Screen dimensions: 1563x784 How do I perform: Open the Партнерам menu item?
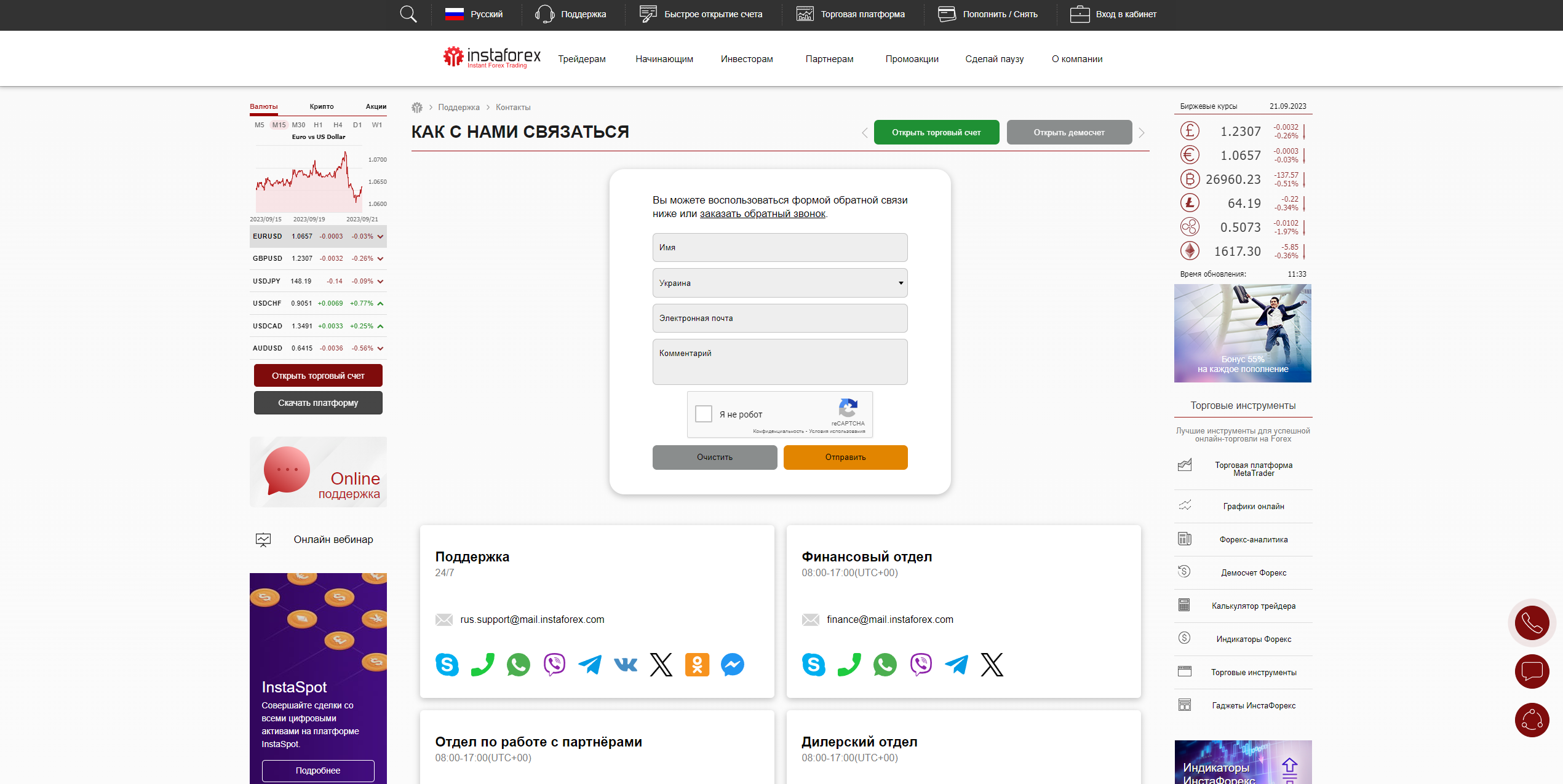pyautogui.click(x=829, y=59)
